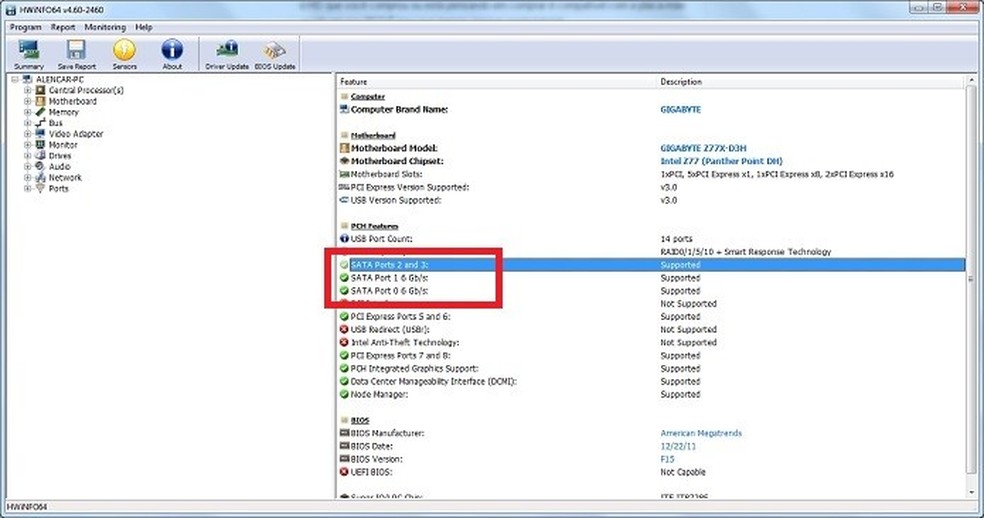
Task: Select the BIOS Manufacturer row
Action: coord(651,433)
